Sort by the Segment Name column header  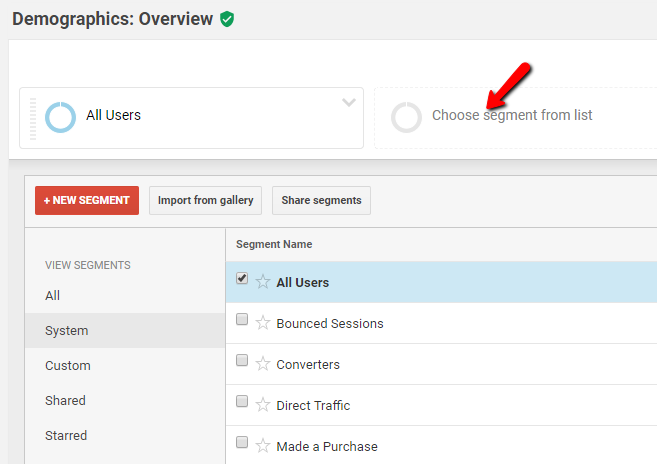pyautogui.click(x=274, y=244)
